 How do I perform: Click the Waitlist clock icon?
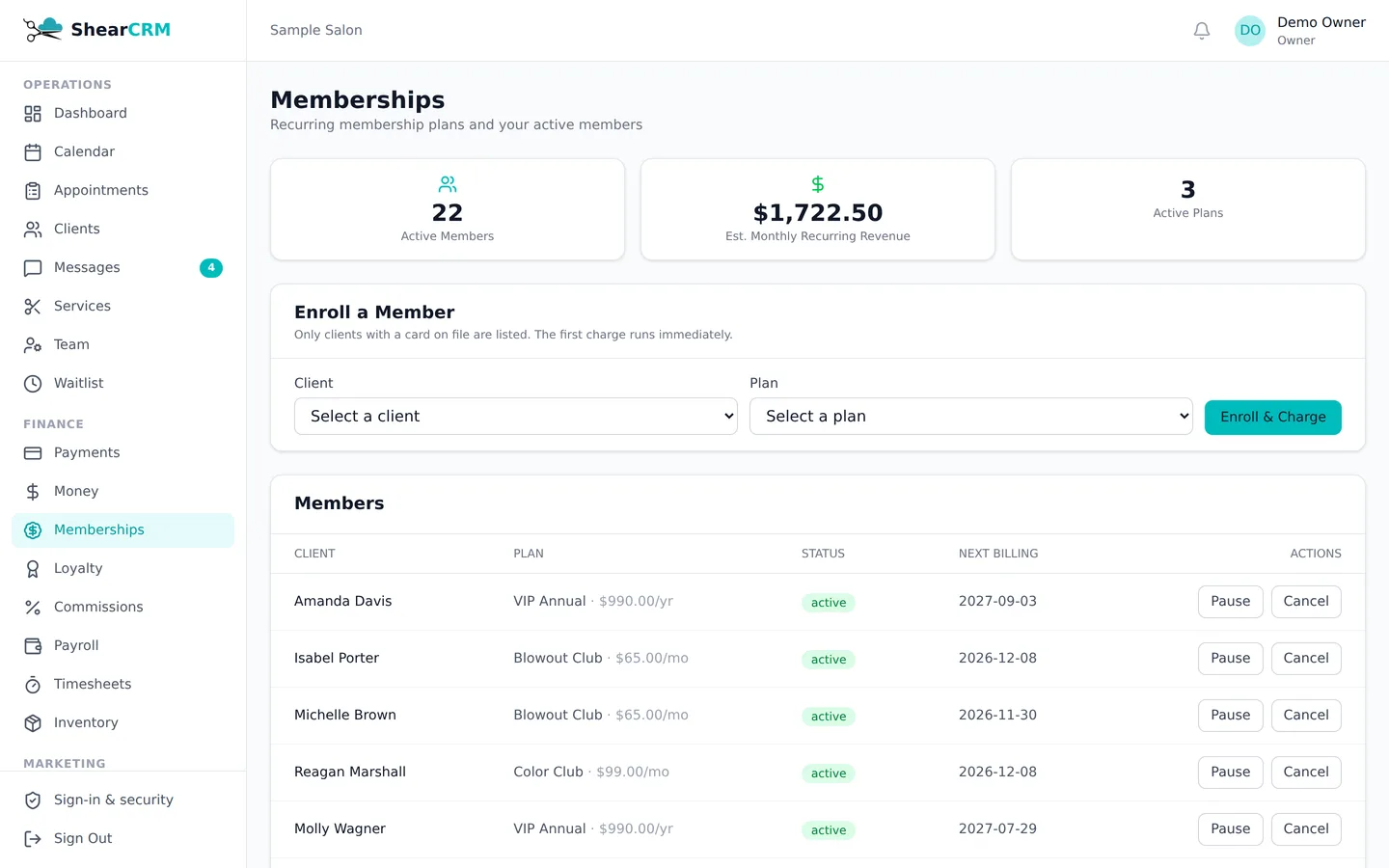[33, 384]
